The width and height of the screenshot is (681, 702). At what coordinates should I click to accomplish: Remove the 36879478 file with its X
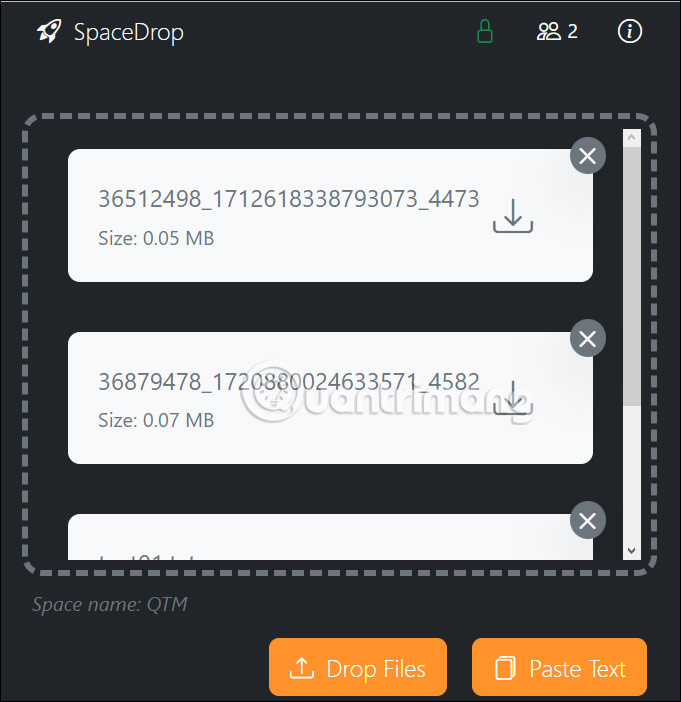click(x=587, y=338)
